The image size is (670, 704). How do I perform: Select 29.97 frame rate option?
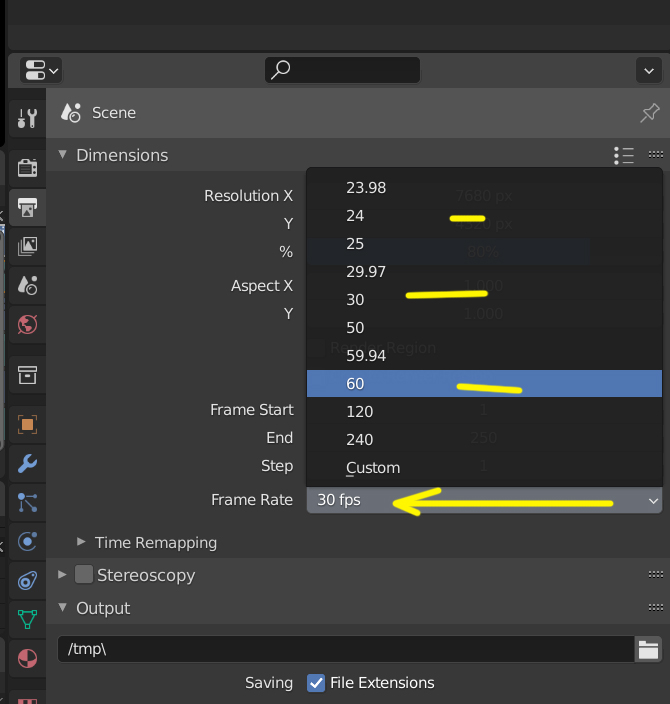point(365,272)
